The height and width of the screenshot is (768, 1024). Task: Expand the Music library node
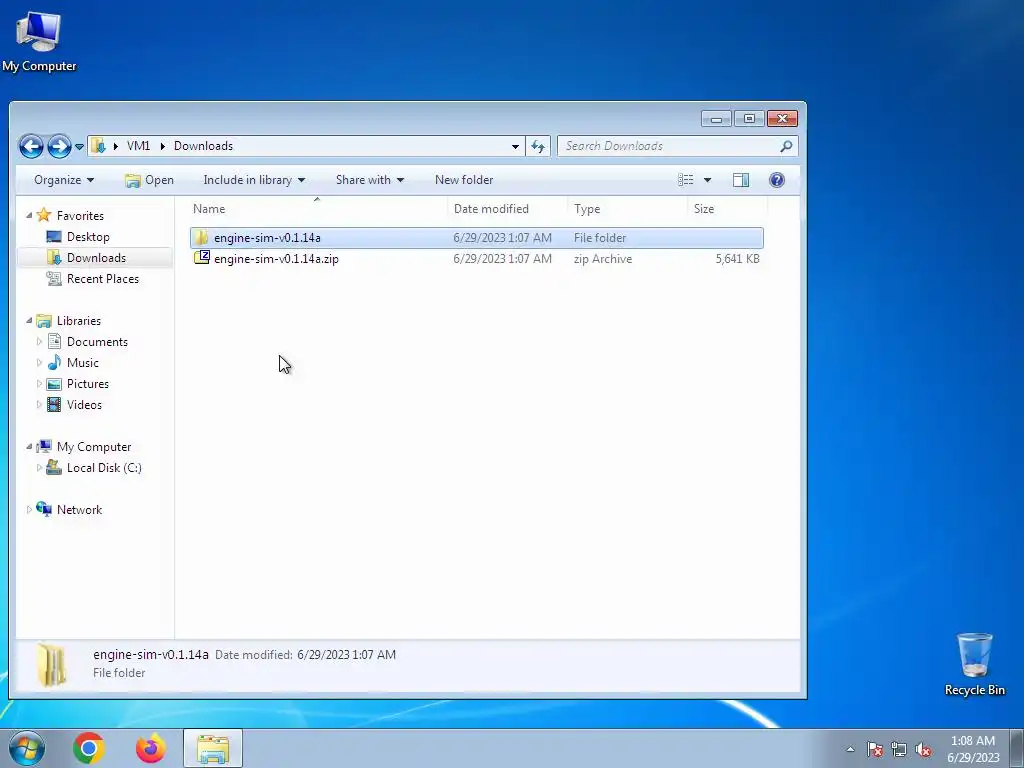[x=39, y=362]
